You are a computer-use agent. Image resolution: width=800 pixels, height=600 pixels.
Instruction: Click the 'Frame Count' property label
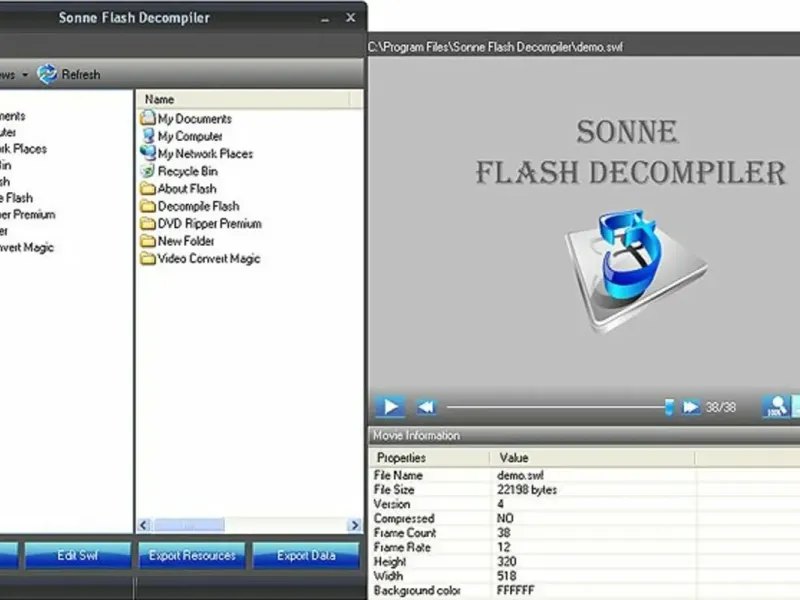[405, 533]
